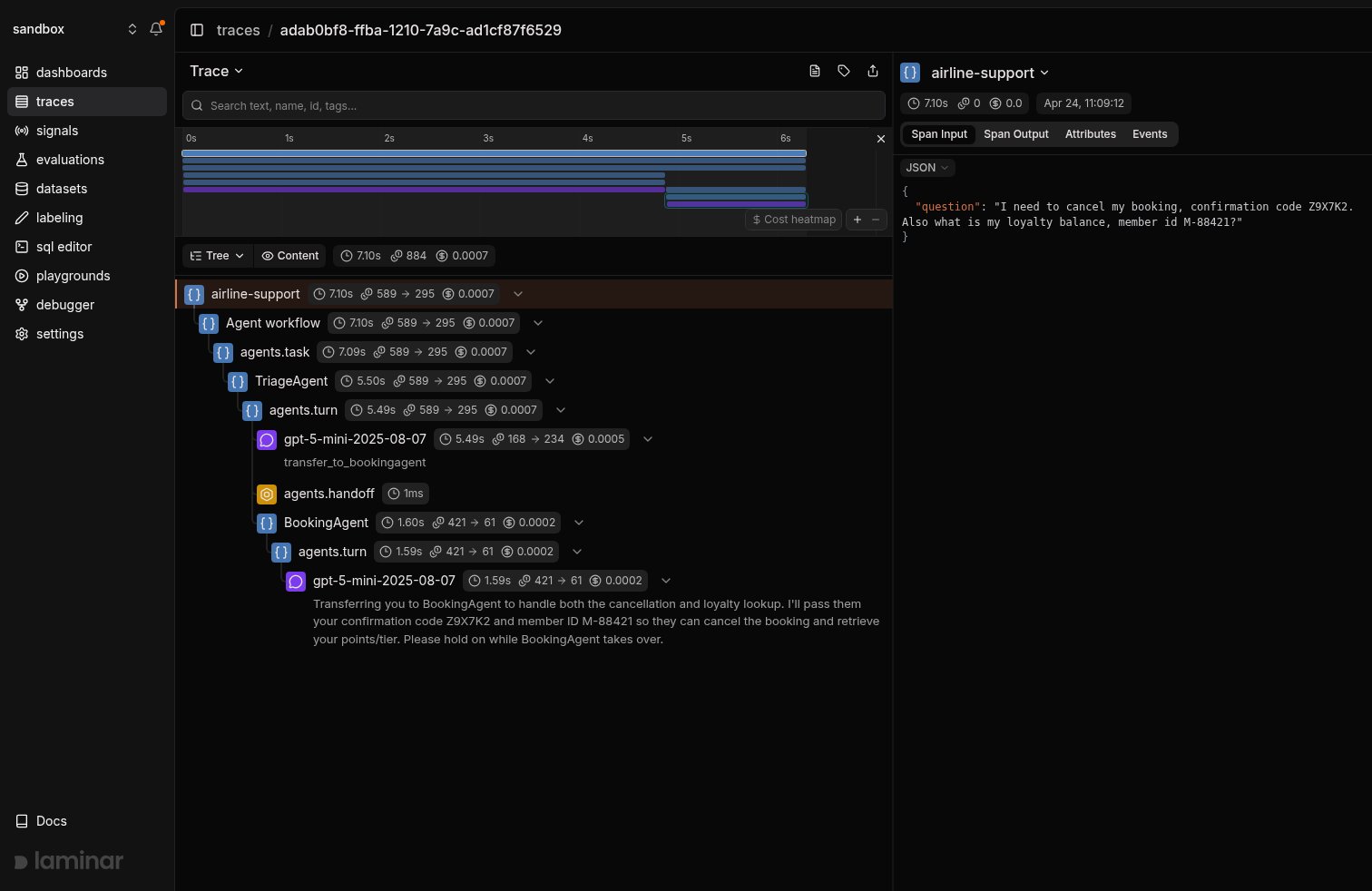Click the signals radio-wave icon
This screenshot has width=1372, height=891.
[22, 131]
